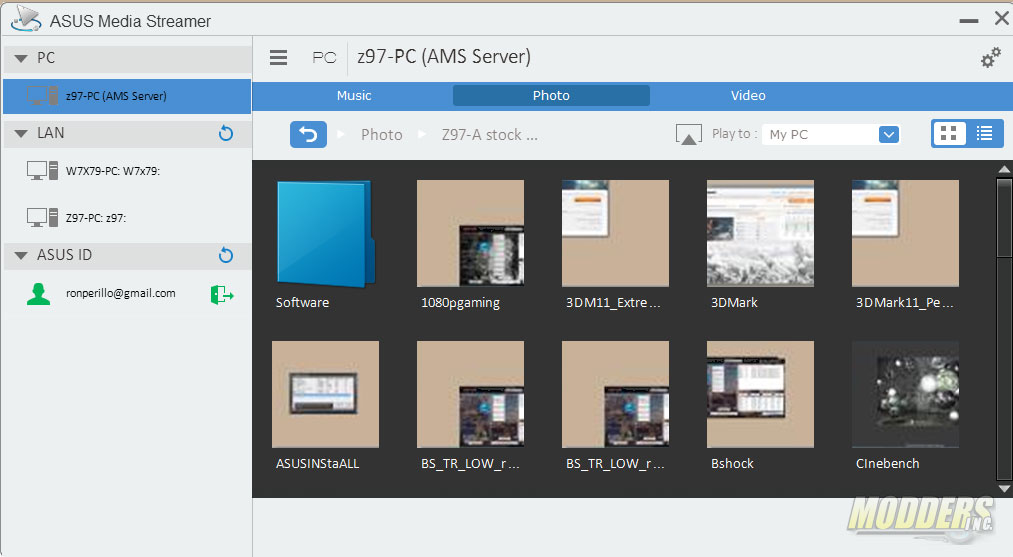1013x557 pixels.
Task: Collapse the ASUS ID section
Action: [x=21, y=256]
